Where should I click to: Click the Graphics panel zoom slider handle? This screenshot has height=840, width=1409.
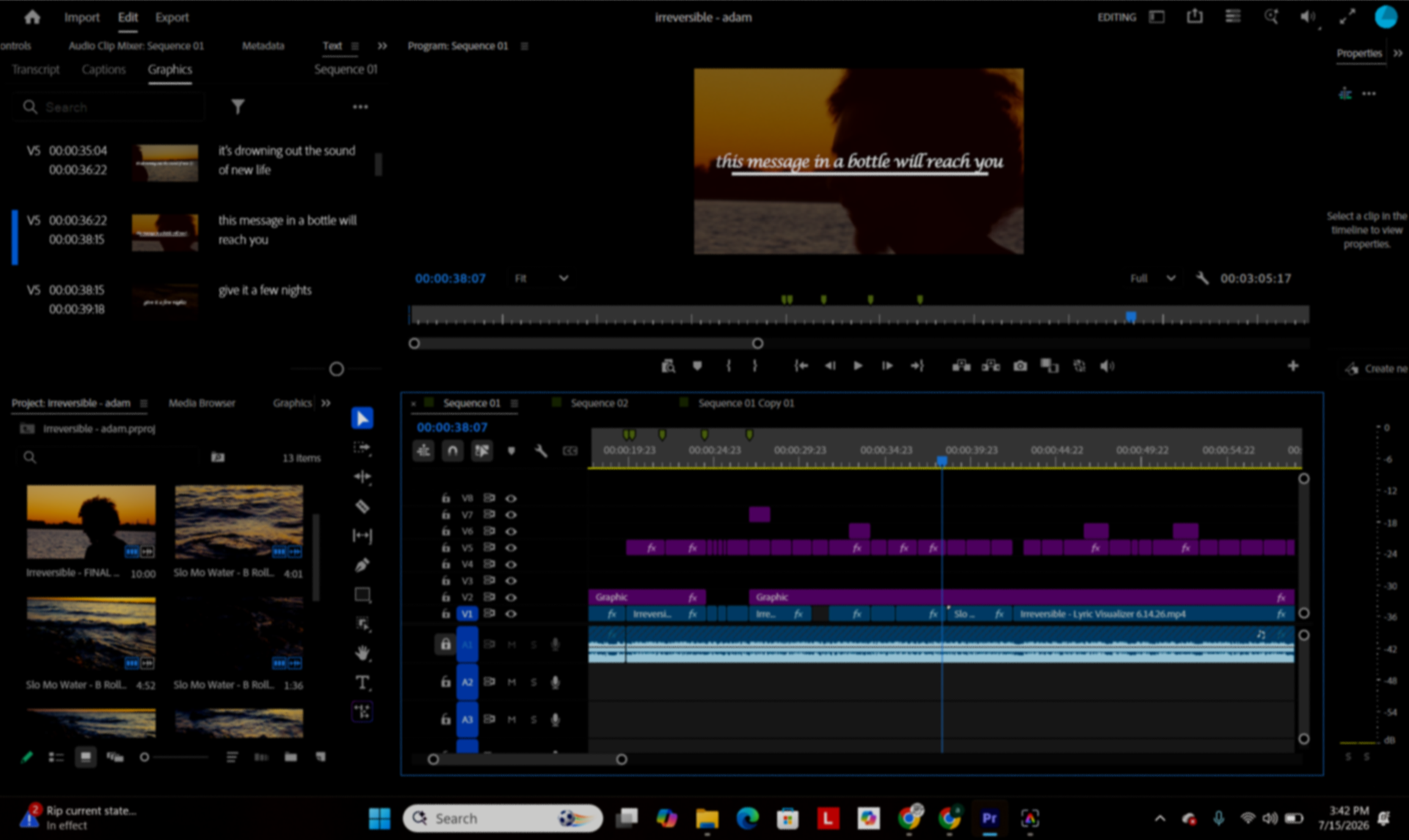click(336, 369)
